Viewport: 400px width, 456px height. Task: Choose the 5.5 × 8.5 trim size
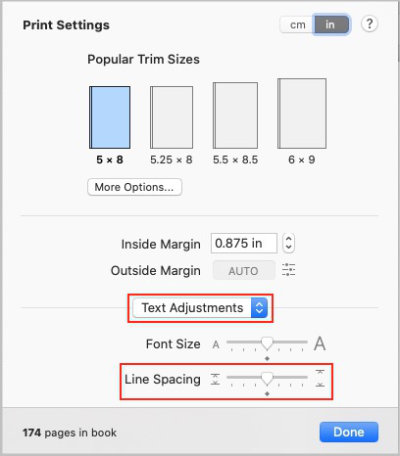(x=235, y=115)
